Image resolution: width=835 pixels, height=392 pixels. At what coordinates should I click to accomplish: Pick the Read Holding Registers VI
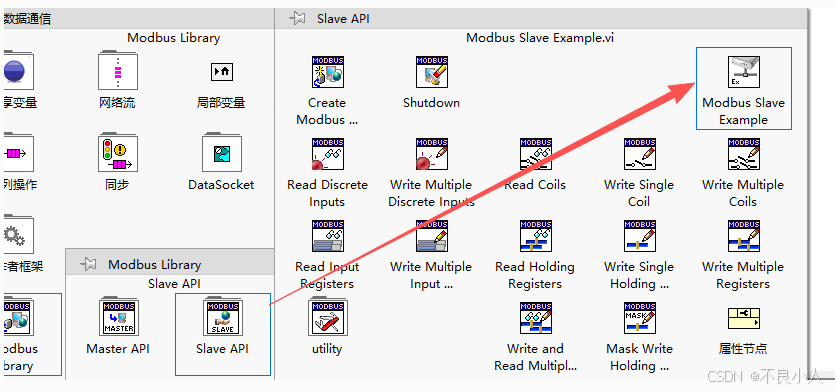[x=535, y=236]
